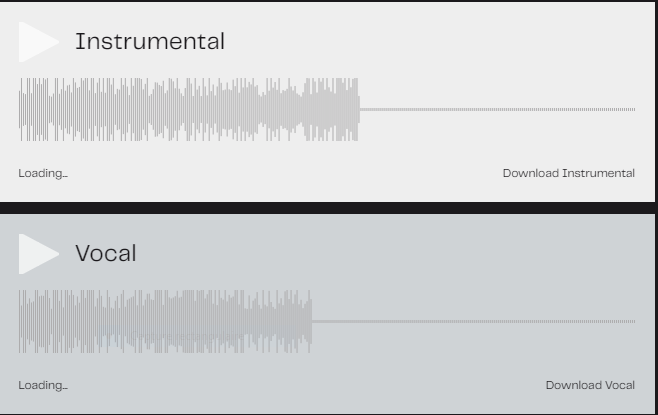Click the flat unloaded Vocal waveform line
658x415 pixels.
click(474, 321)
